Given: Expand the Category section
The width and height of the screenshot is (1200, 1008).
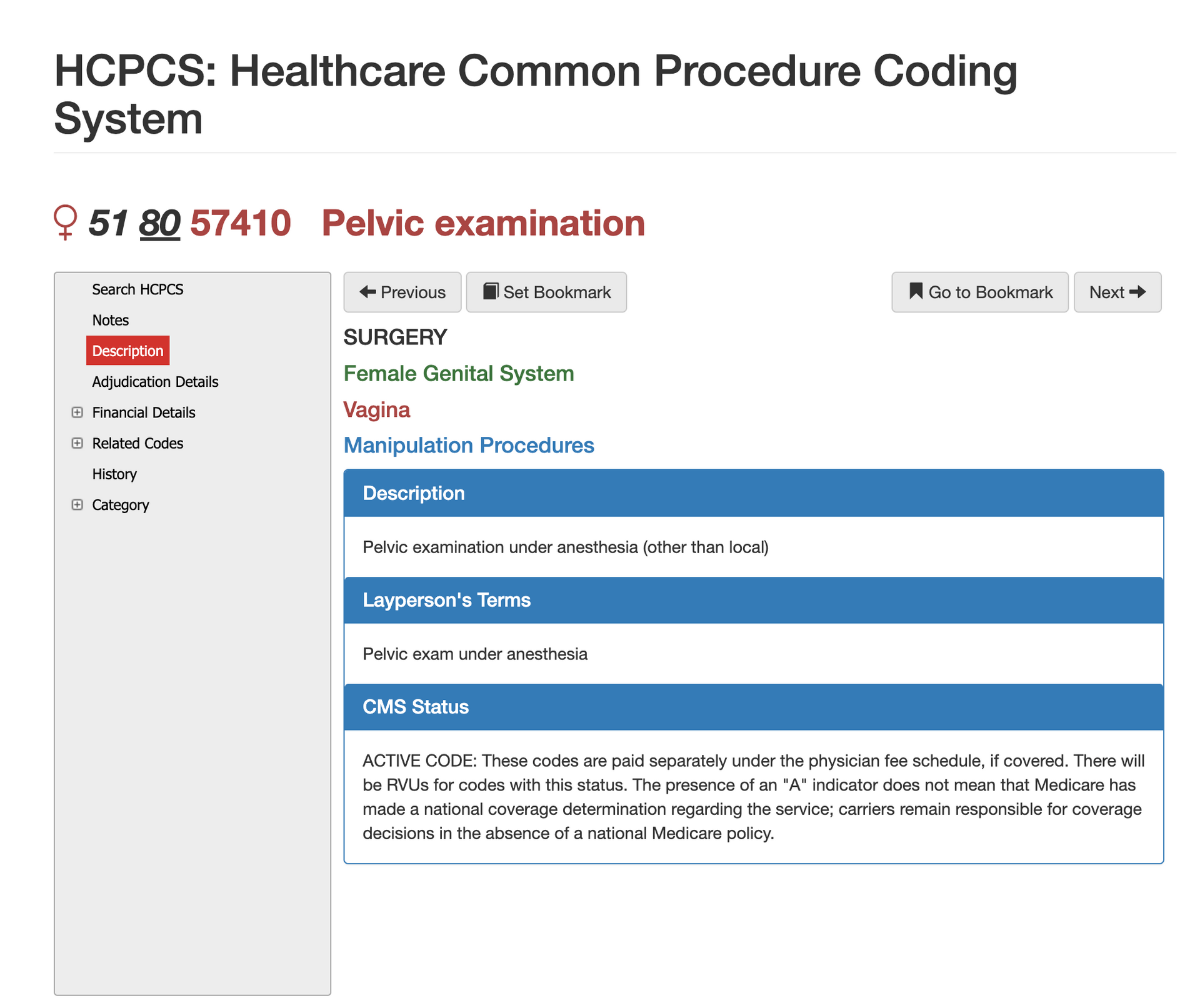Looking at the screenshot, I should pos(77,504).
